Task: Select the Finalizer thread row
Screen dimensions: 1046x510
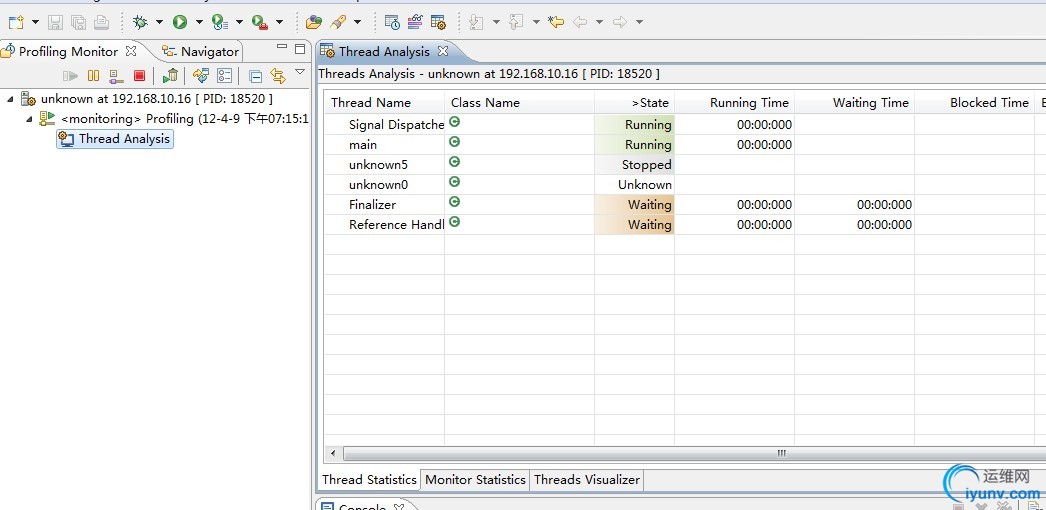Action: (x=685, y=205)
